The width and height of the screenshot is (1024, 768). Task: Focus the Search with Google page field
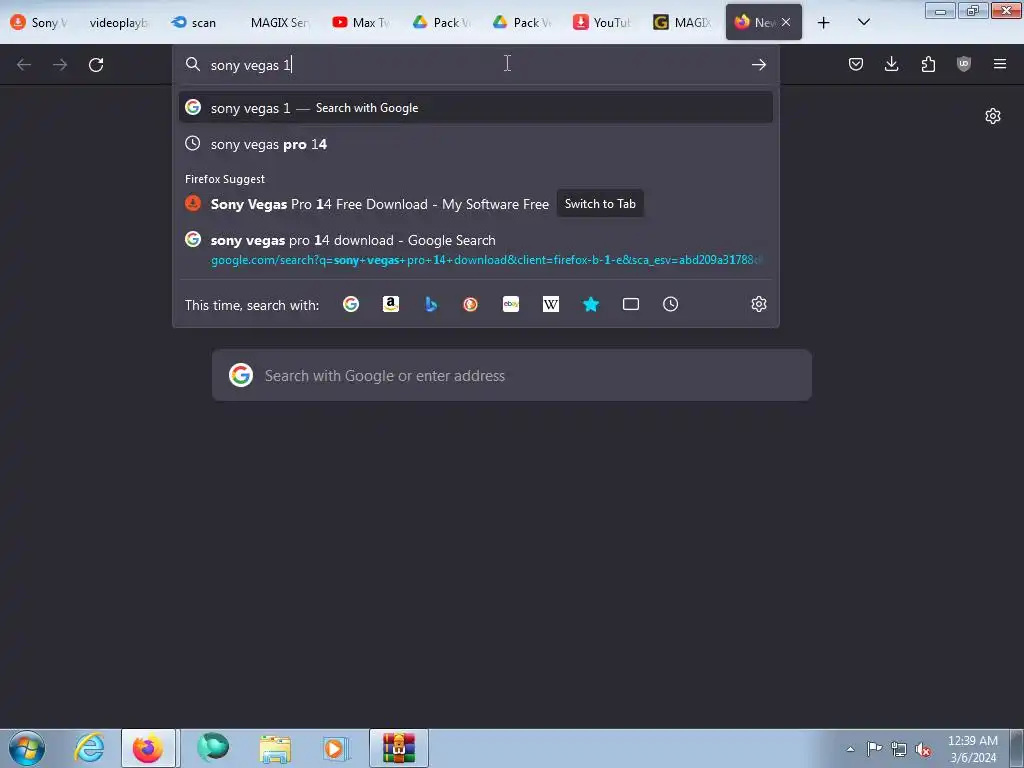(x=511, y=376)
